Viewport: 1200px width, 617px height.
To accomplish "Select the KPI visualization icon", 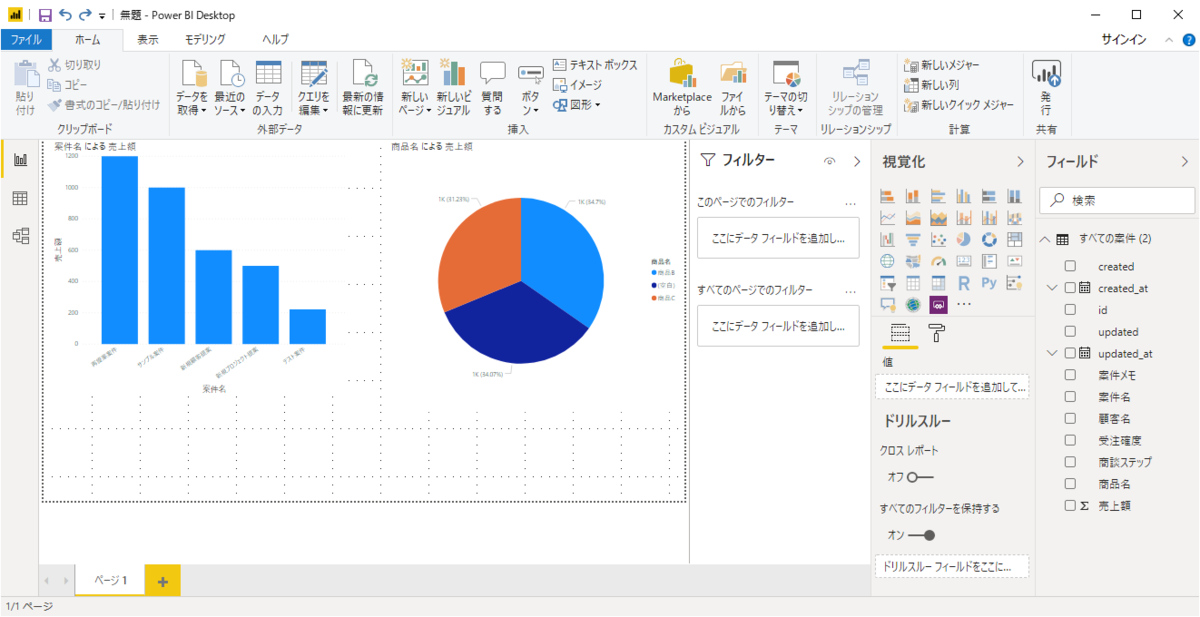I will pyautogui.click(x=1015, y=261).
